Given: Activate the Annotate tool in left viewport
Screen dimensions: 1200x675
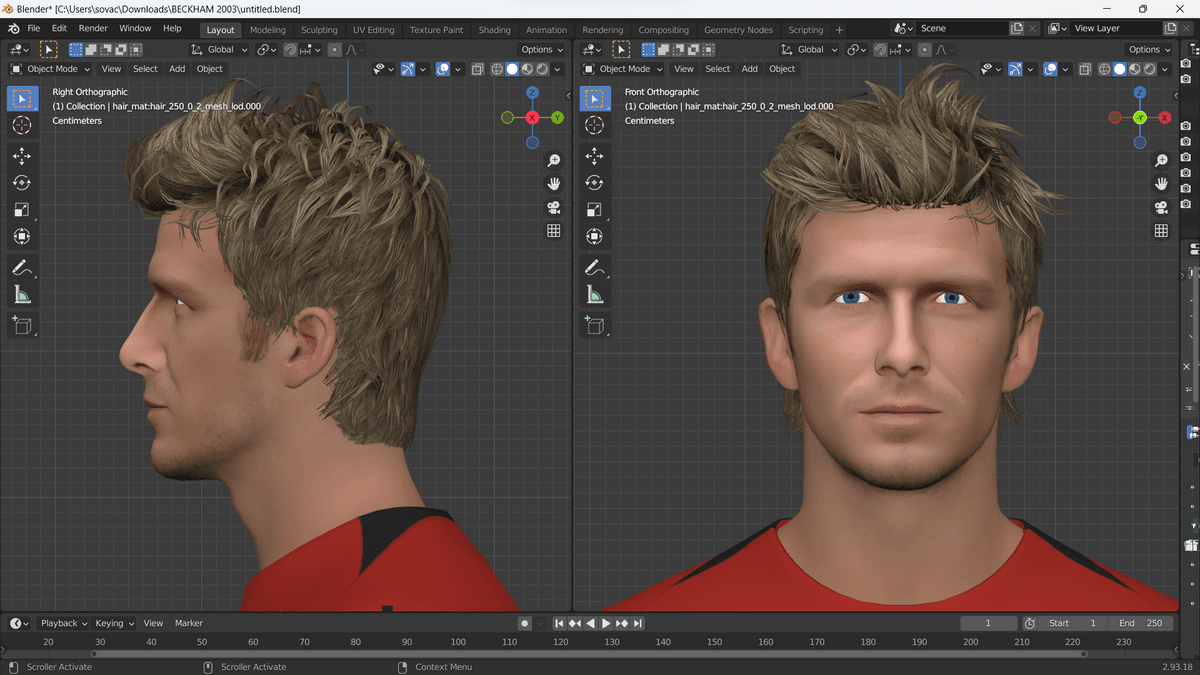Looking at the screenshot, I should coord(22,268).
